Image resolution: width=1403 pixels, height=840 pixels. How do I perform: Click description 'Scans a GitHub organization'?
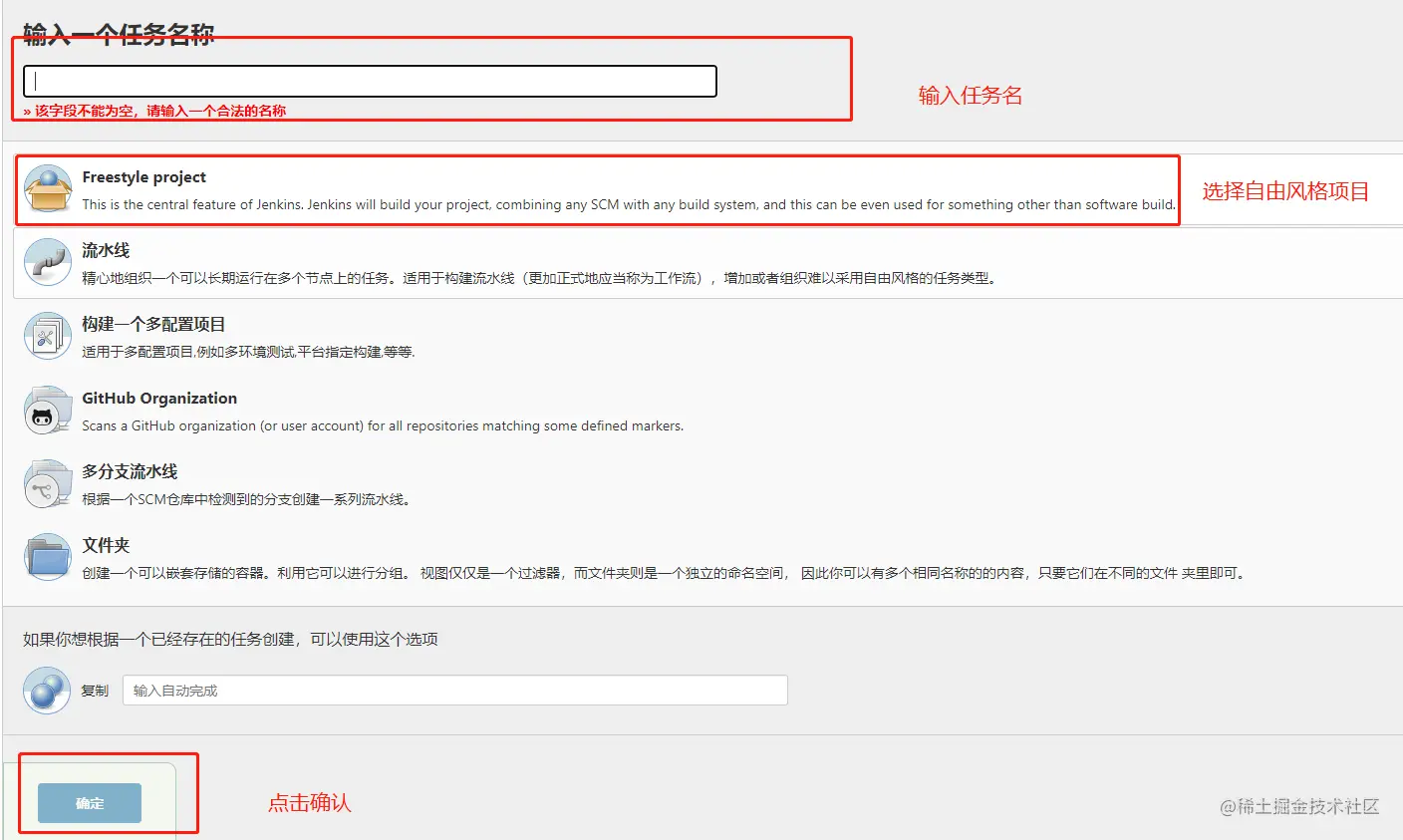[383, 425]
